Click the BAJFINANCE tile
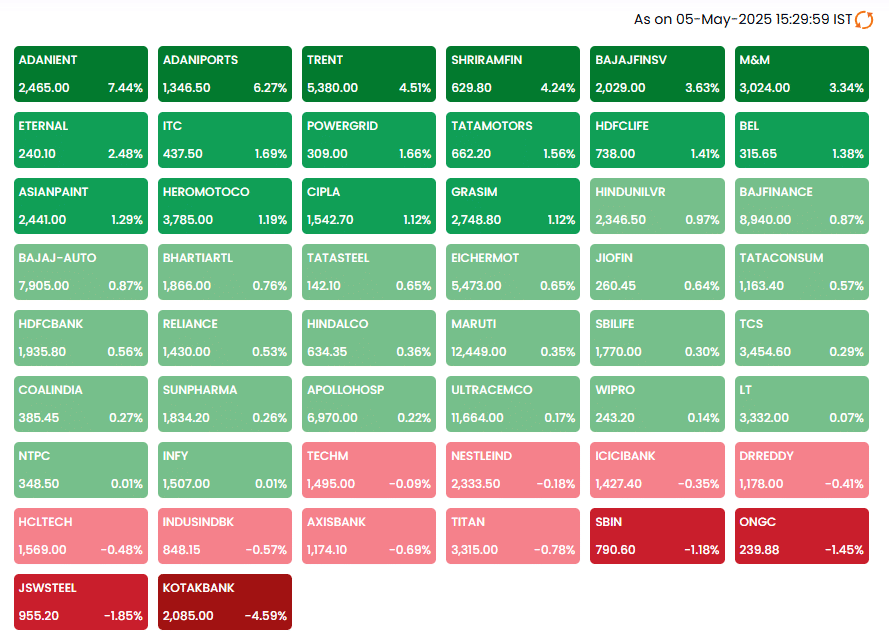This screenshot has height=639, width=889. tap(801, 206)
